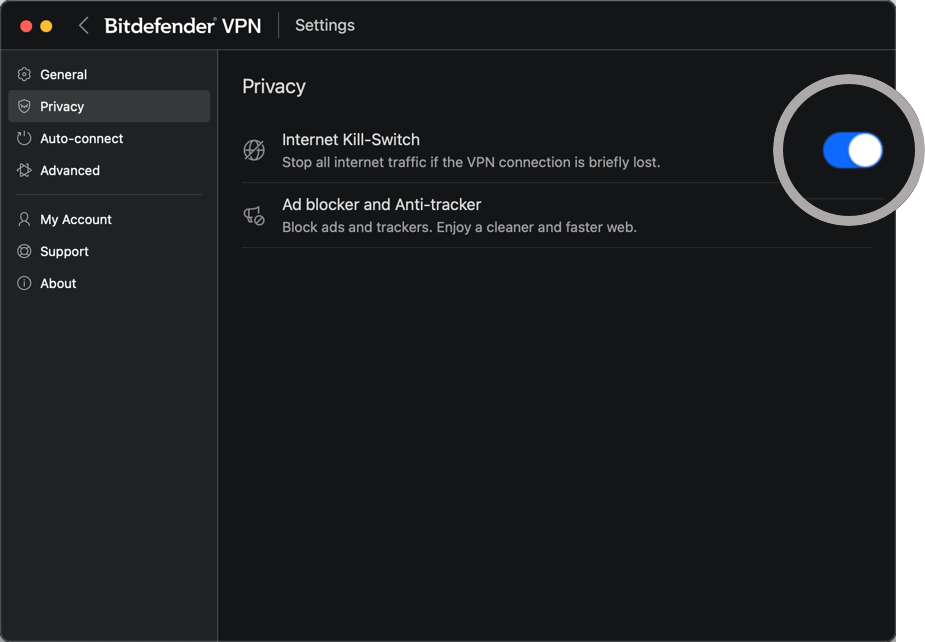Click the Settings title in header
925x642 pixels.
(325, 25)
